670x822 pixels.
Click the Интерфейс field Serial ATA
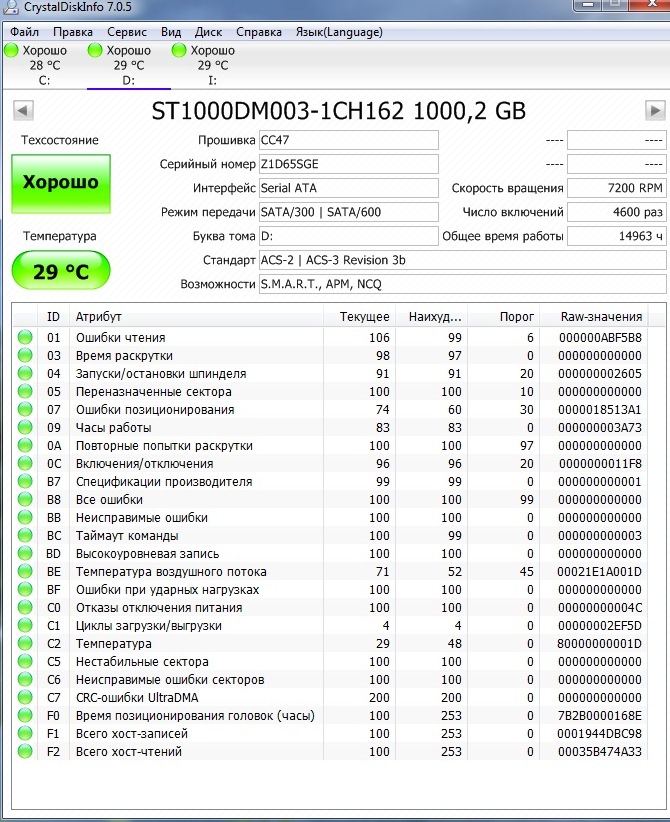tap(349, 188)
